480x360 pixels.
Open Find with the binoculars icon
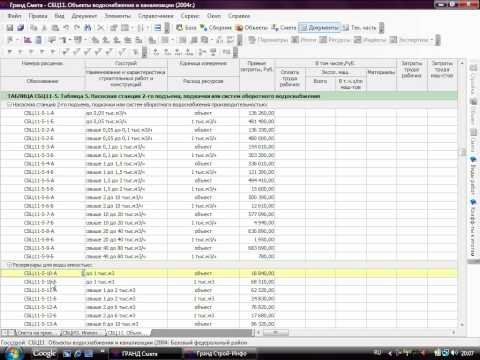(x=88, y=28)
